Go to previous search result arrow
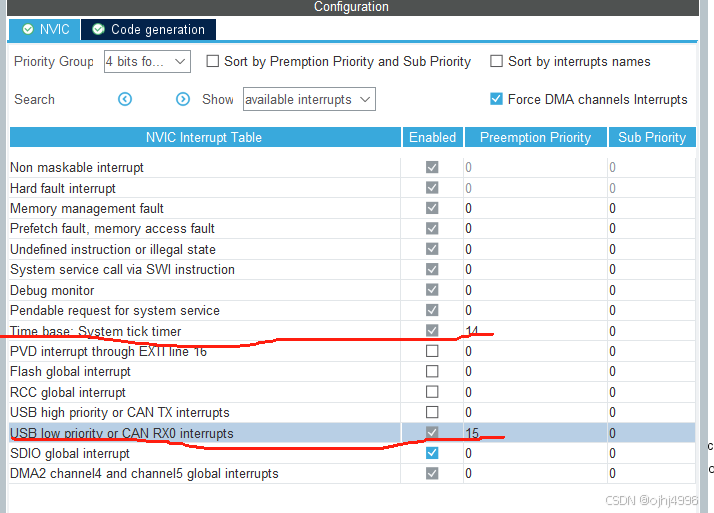Image resolution: width=714 pixels, height=513 pixels. coord(125,99)
